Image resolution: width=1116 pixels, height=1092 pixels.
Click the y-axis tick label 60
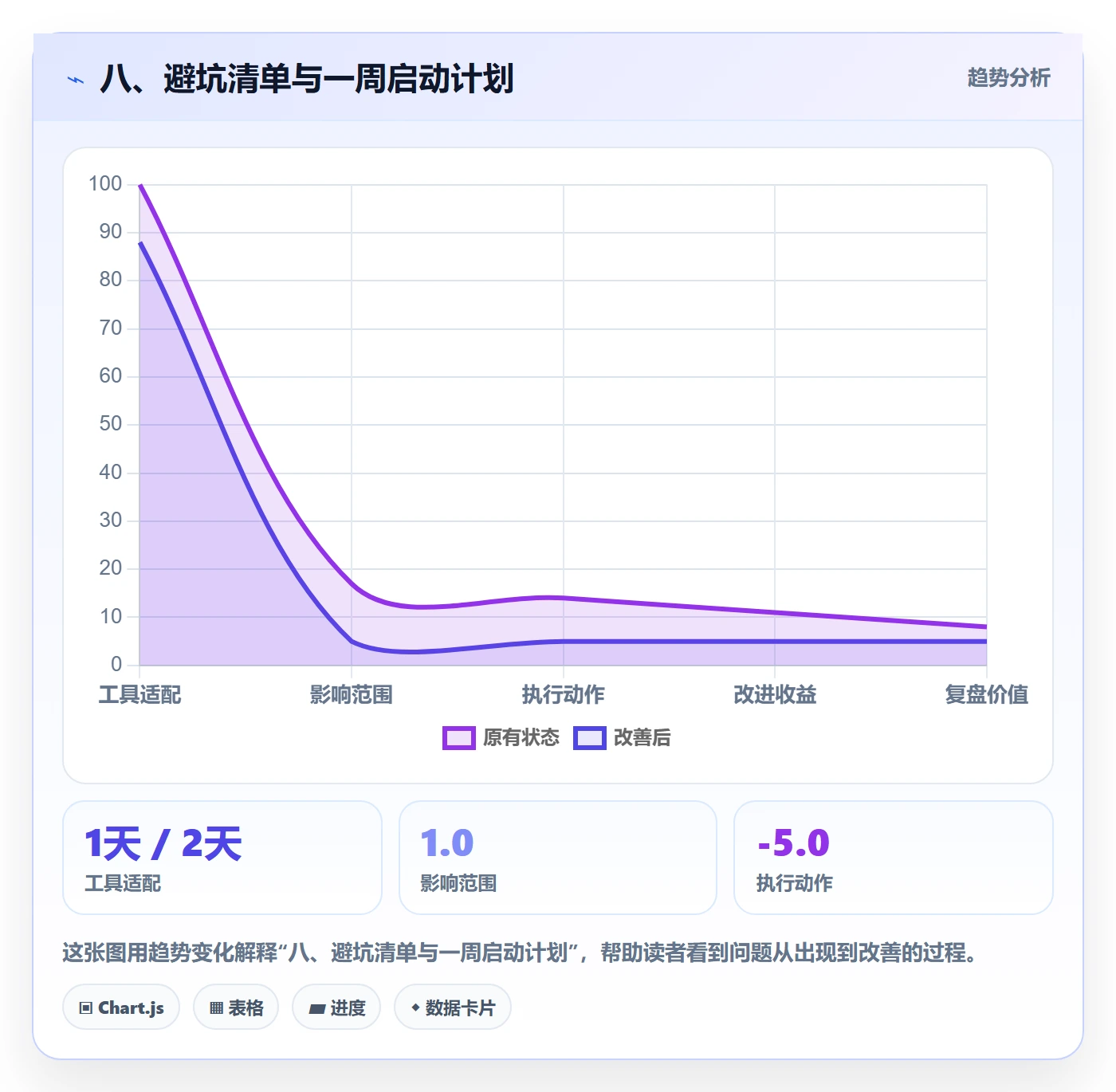tap(111, 375)
